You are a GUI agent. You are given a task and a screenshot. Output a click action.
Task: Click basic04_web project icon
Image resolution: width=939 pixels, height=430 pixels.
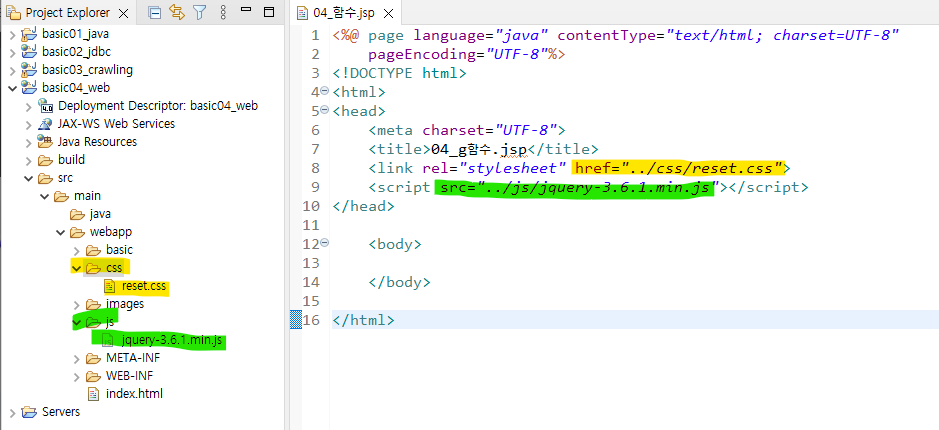(29, 88)
